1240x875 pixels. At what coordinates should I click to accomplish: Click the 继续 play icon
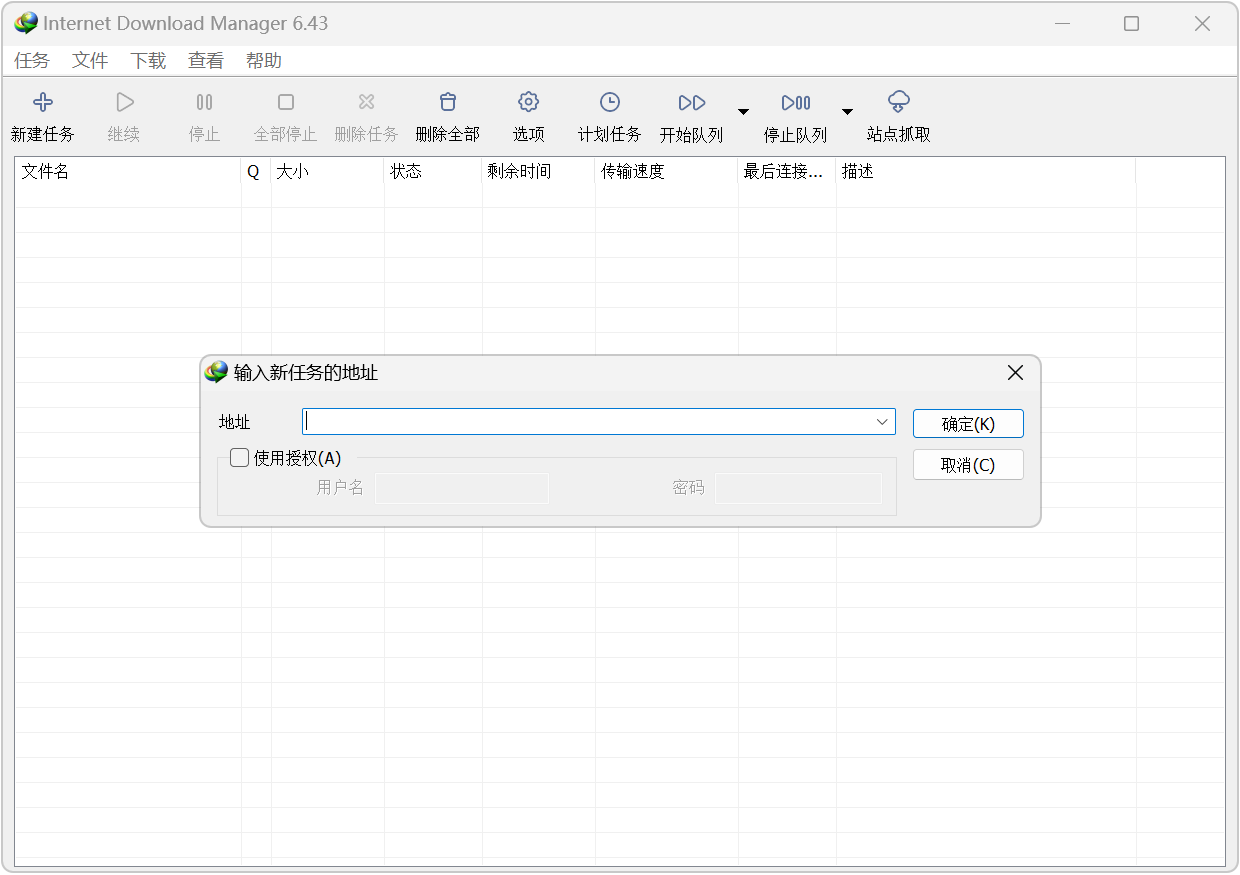124,102
